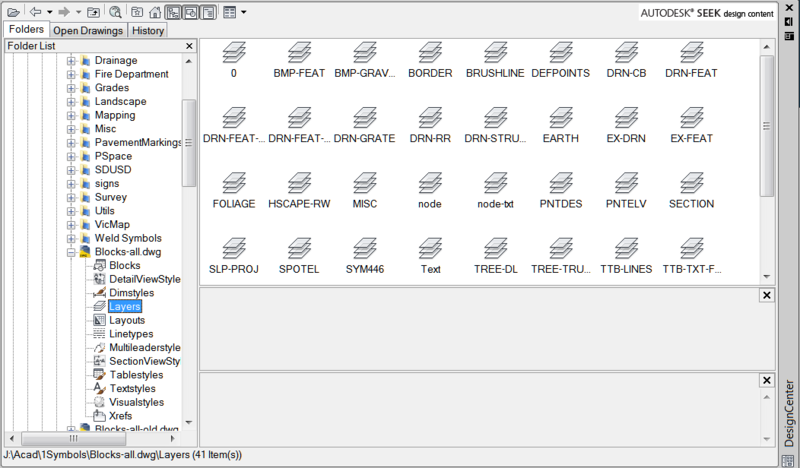
Task: Select the DEFPOINTS layer icon
Action: click(x=561, y=53)
